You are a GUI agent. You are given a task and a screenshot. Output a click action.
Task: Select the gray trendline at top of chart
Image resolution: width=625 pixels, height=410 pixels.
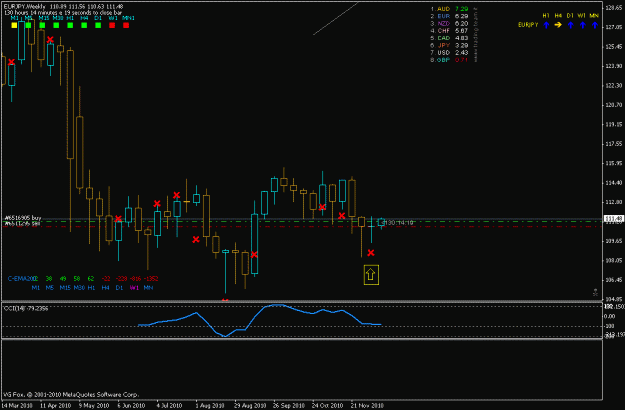click(x=336, y=18)
